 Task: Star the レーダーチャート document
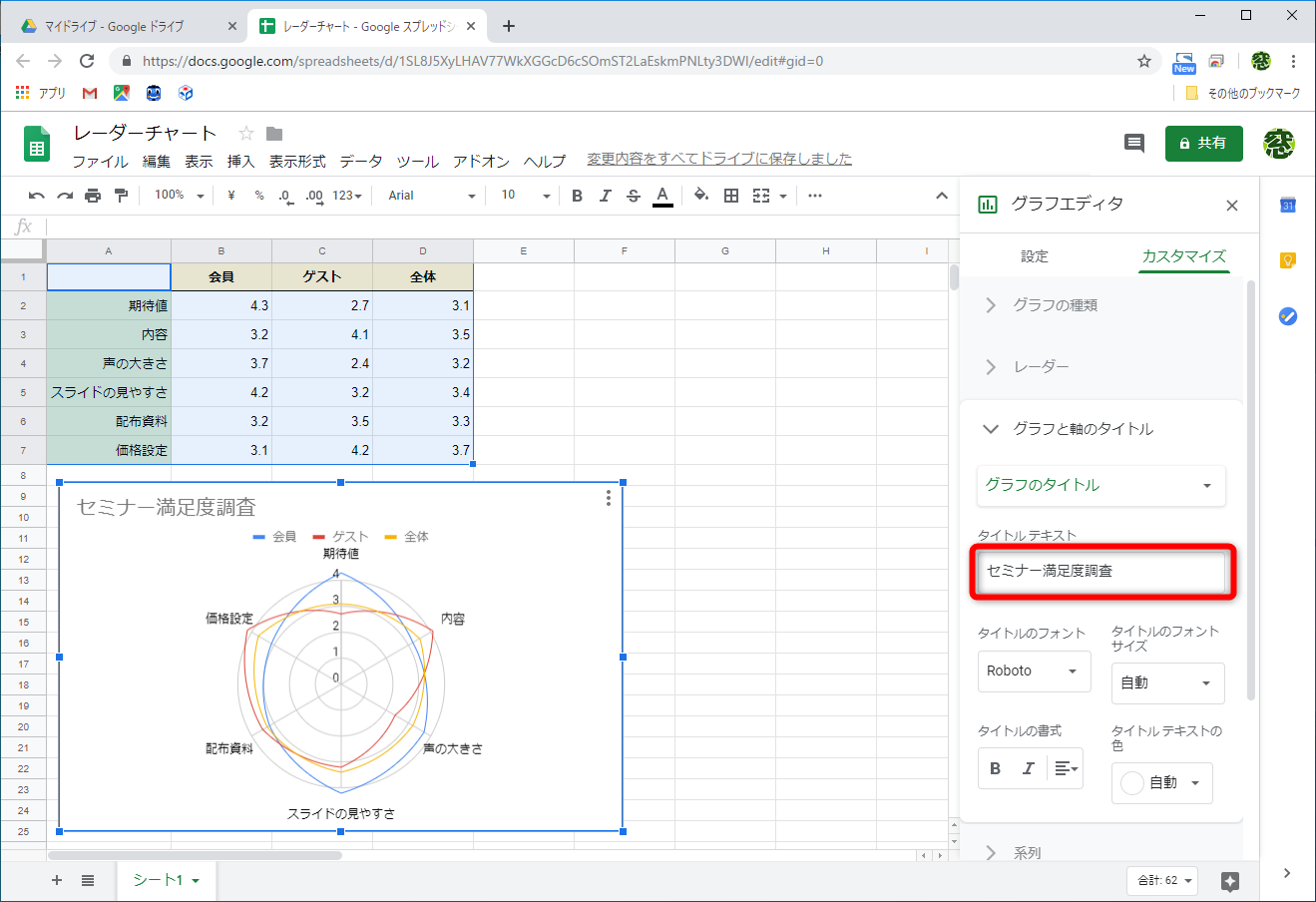pos(246,134)
